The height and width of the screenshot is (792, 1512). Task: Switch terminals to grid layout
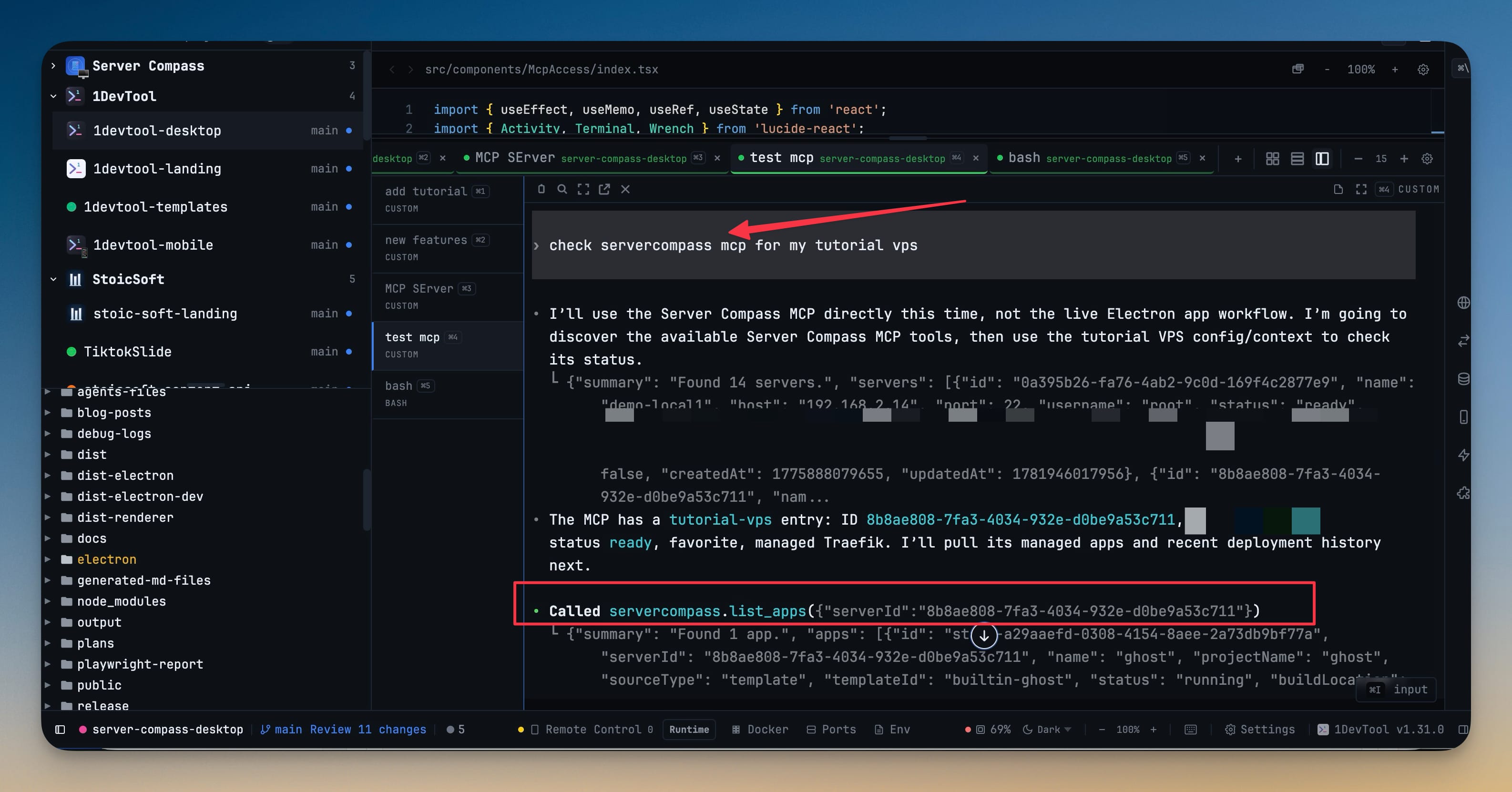click(1272, 159)
